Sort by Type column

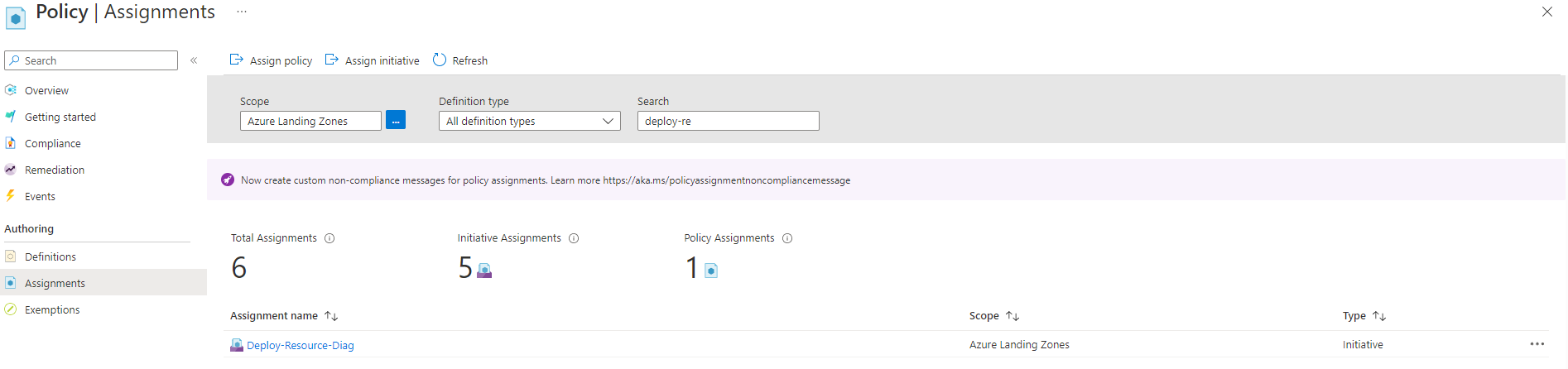pos(1364,316)
